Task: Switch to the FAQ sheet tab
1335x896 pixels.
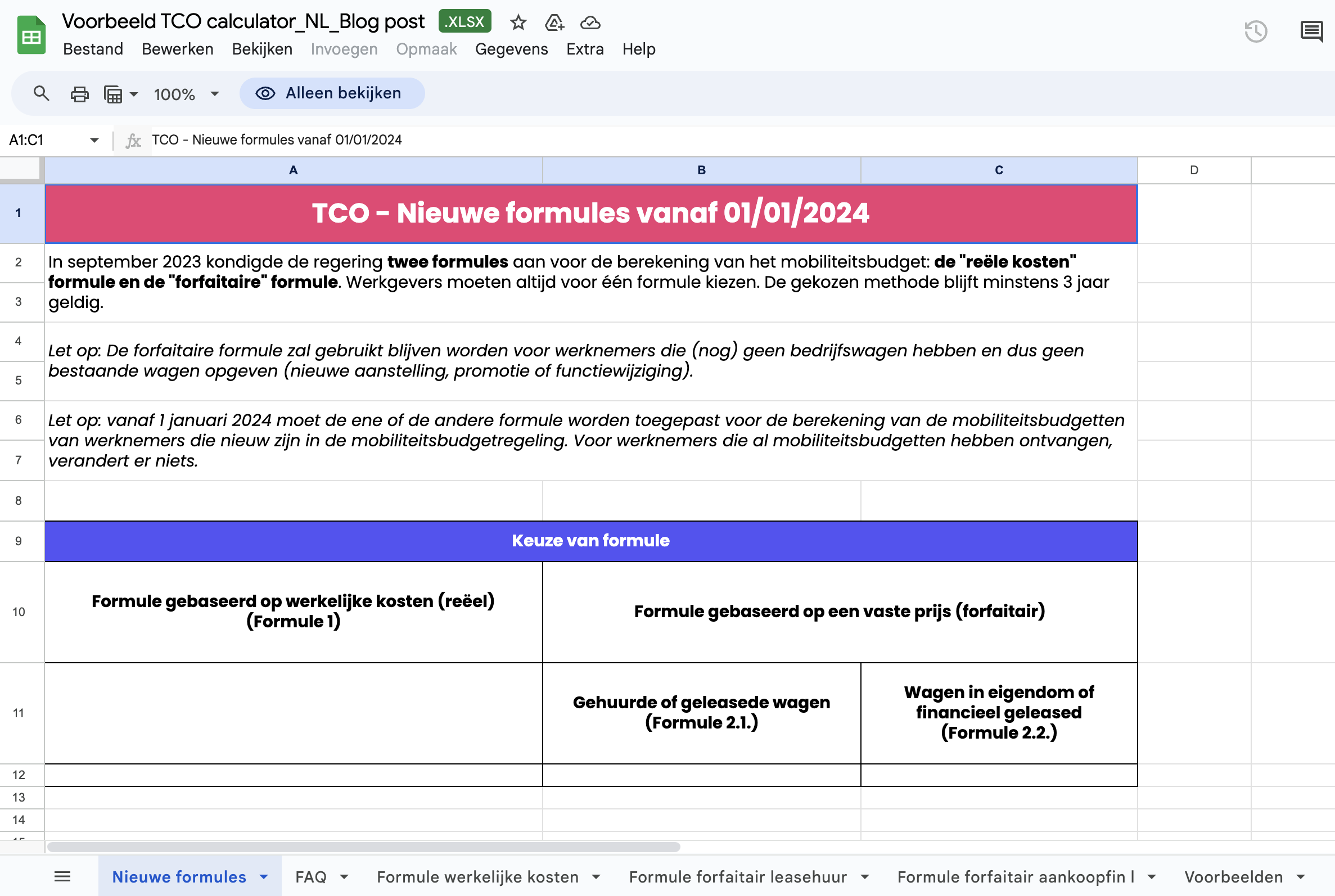Action: point(311,876)
